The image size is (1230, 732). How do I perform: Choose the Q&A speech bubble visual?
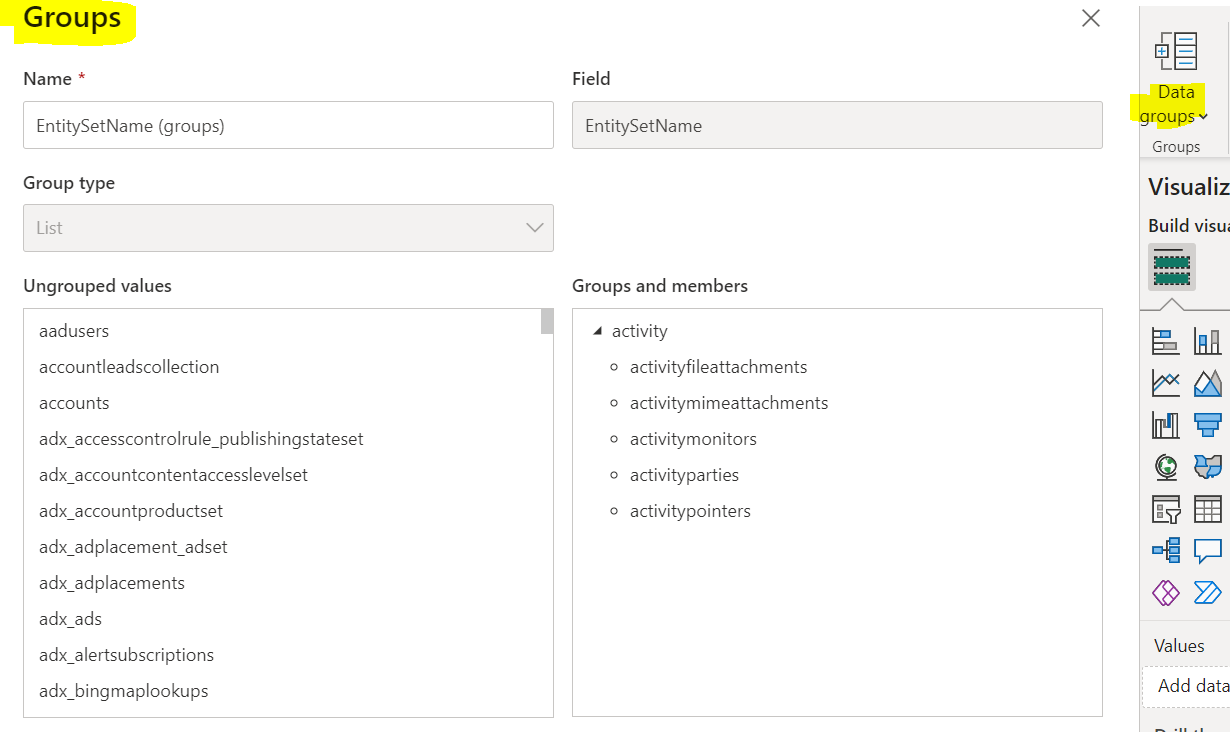point(1208,551)
